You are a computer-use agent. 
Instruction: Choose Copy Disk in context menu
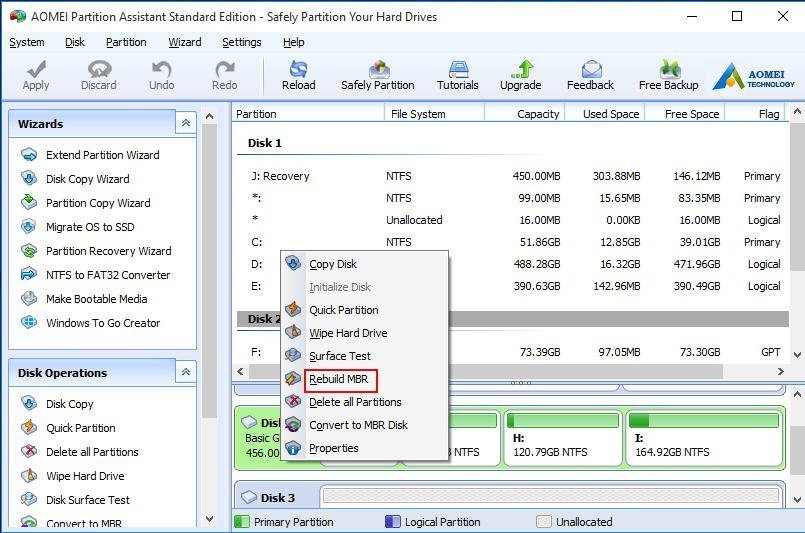point(365,264)
